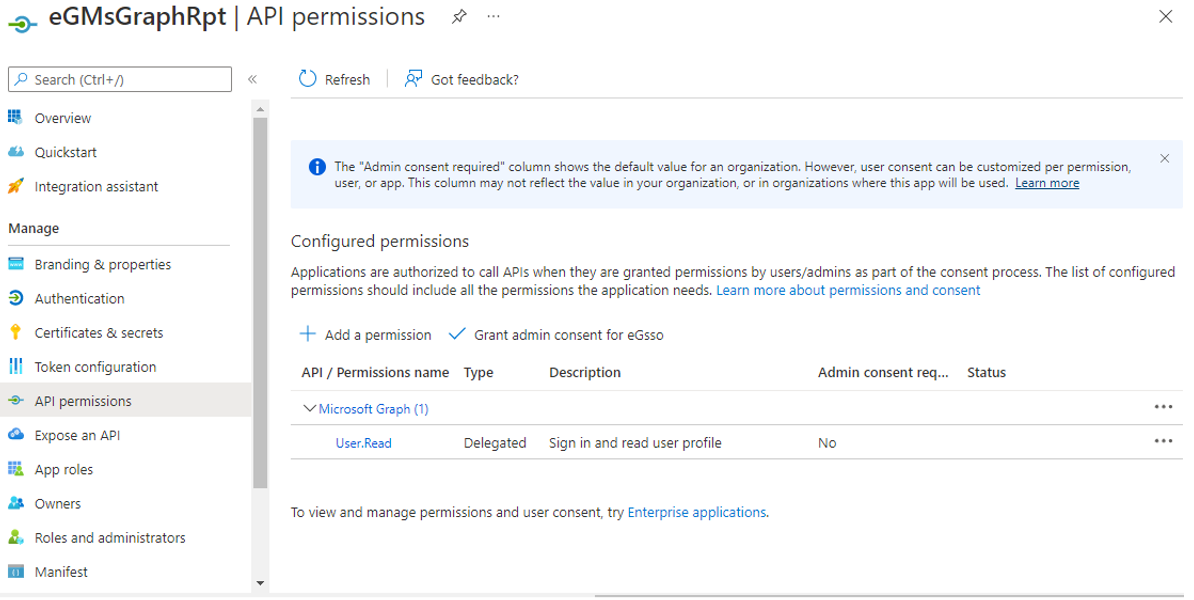Open ellipsis menu for User.Read row

click(x=1163, y=441)
